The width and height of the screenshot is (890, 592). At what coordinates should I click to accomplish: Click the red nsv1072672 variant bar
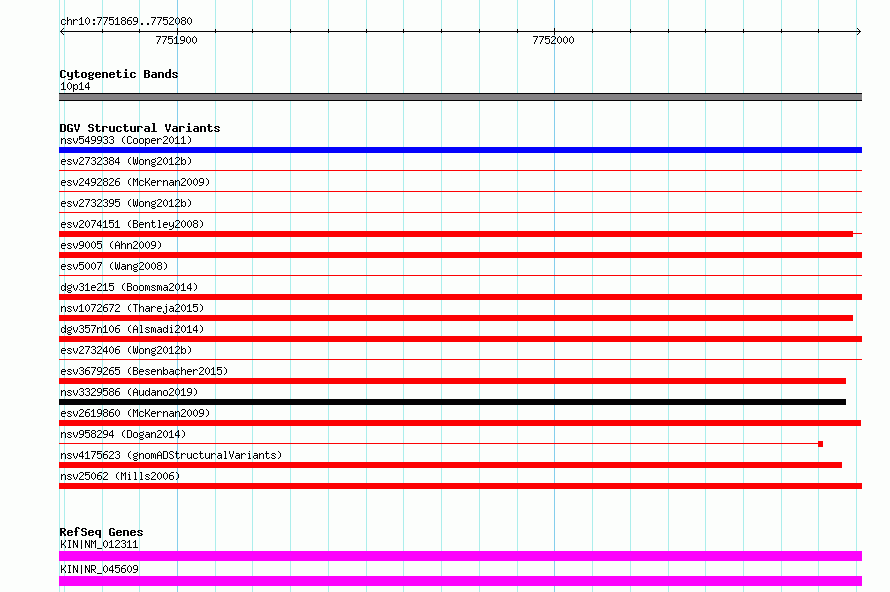456,318
